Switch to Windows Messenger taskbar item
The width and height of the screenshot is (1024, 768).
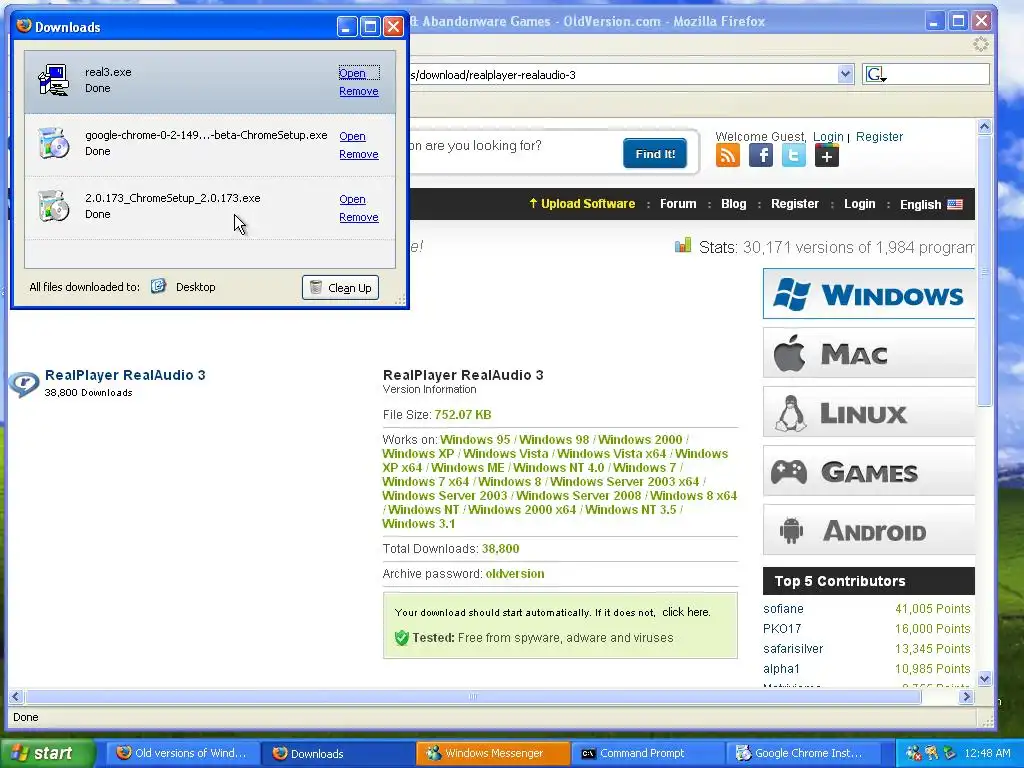[x=493, y=753]
